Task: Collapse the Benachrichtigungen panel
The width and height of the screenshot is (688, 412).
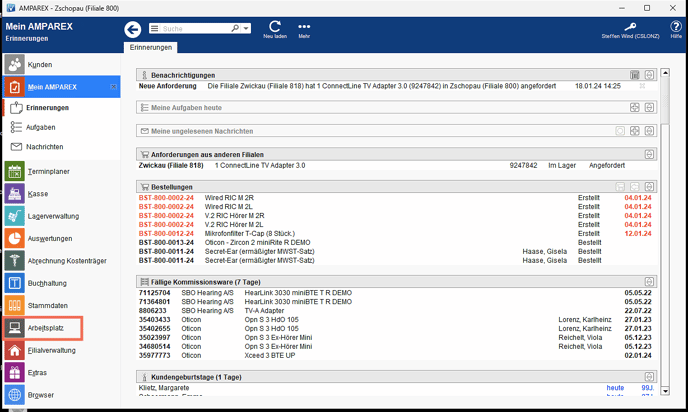Action: [650, 74]
